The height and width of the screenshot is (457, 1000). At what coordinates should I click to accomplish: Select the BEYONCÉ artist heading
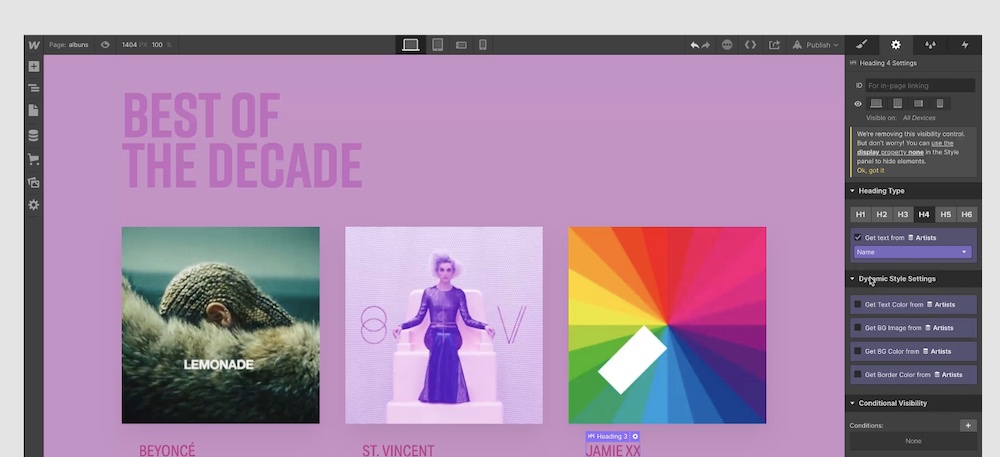[x=167, y=451]
